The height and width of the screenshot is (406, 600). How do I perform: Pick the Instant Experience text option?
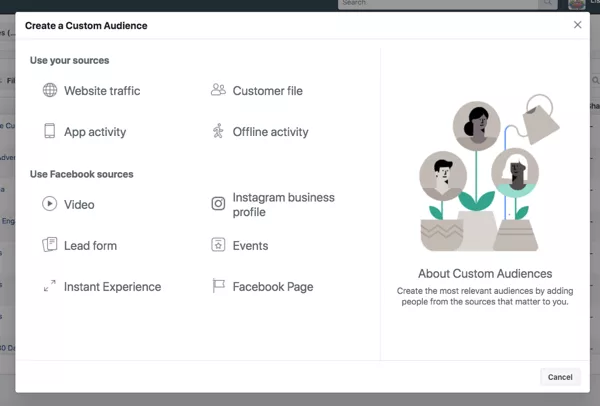[x=112, y=287]
